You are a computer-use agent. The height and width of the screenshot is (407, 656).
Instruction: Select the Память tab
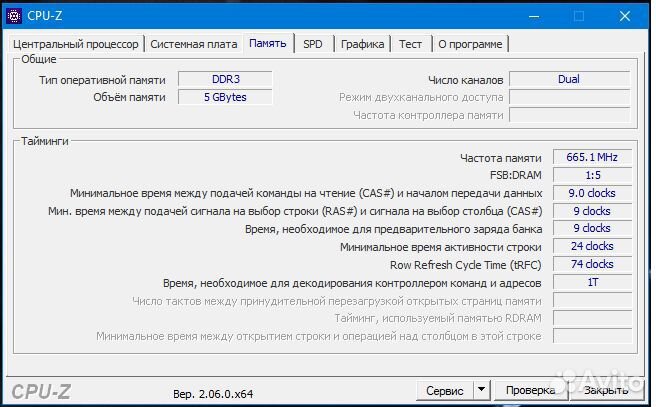(x=268, y=43)
